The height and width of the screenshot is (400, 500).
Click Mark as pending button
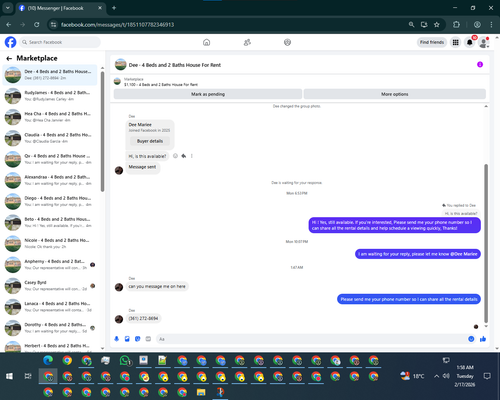[x=208, y=94]
